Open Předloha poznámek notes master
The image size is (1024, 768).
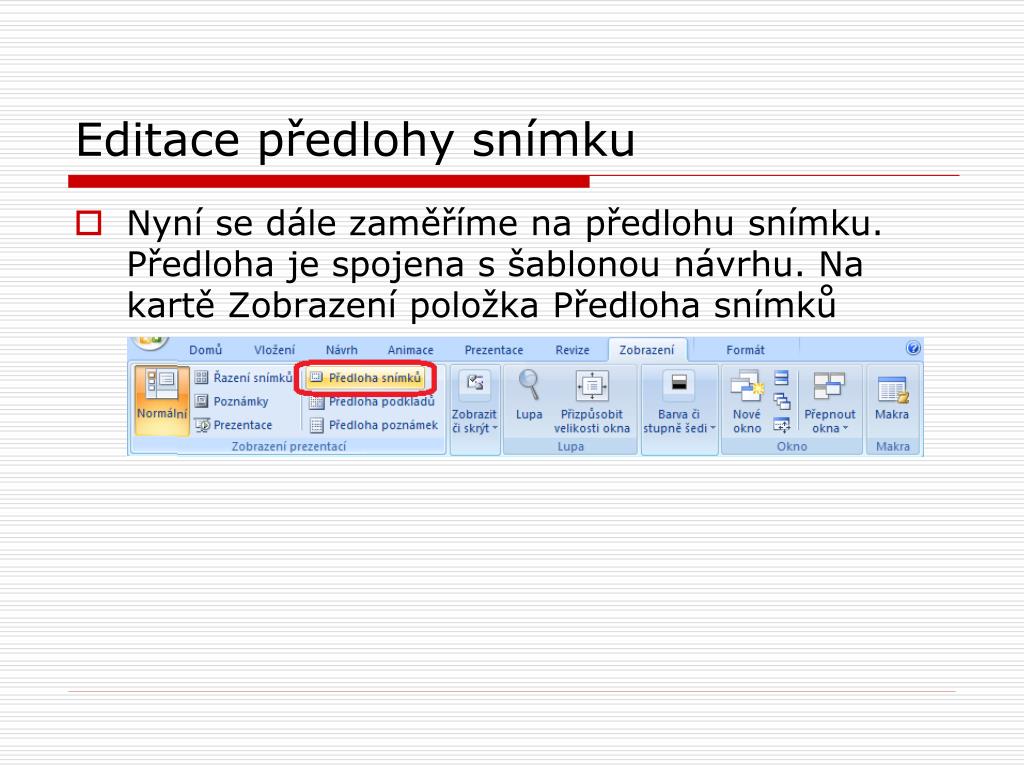coord(374,424)
